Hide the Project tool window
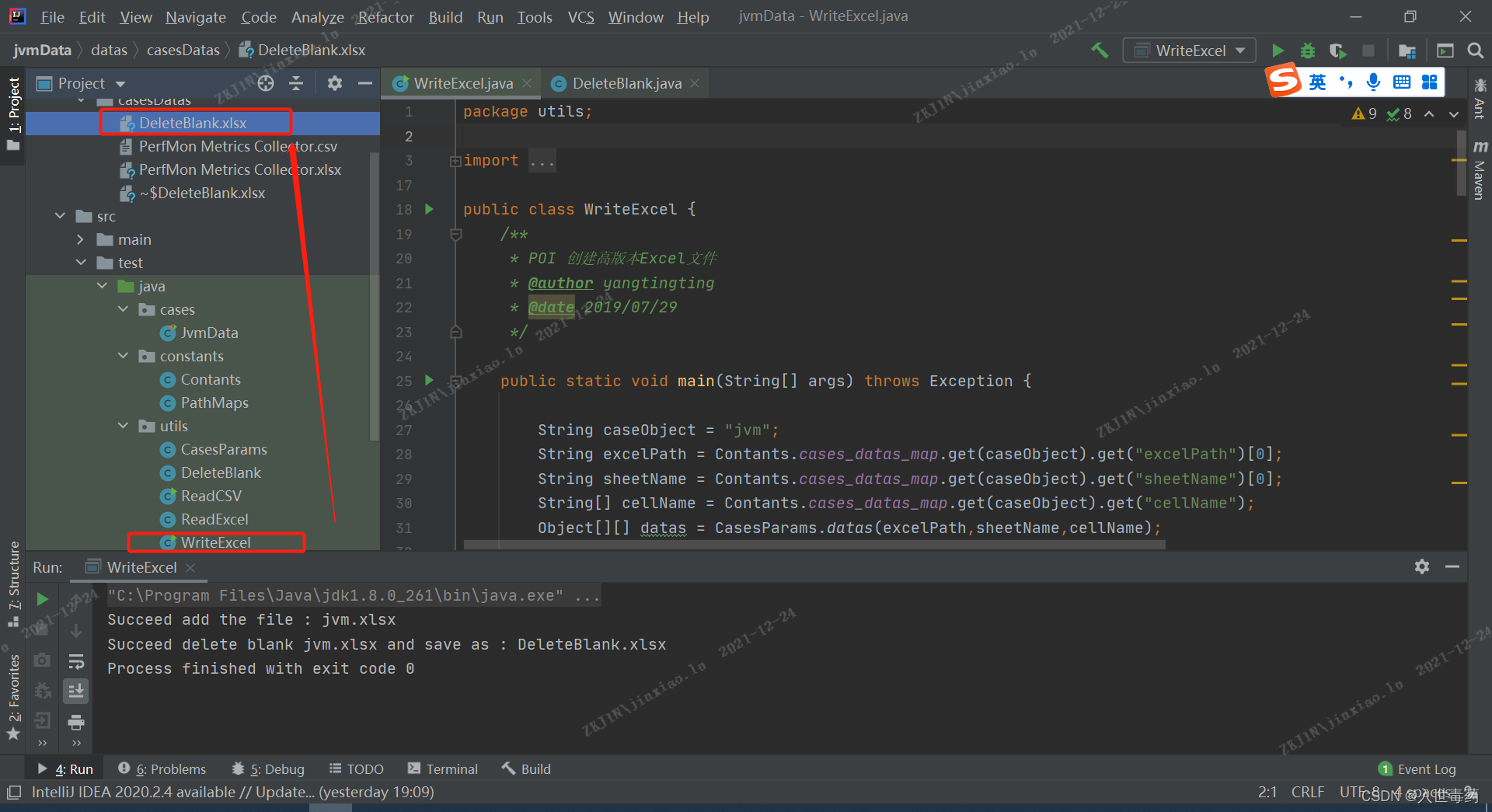The height and width of the screenshot is (812, 1492). pos(364,83)
